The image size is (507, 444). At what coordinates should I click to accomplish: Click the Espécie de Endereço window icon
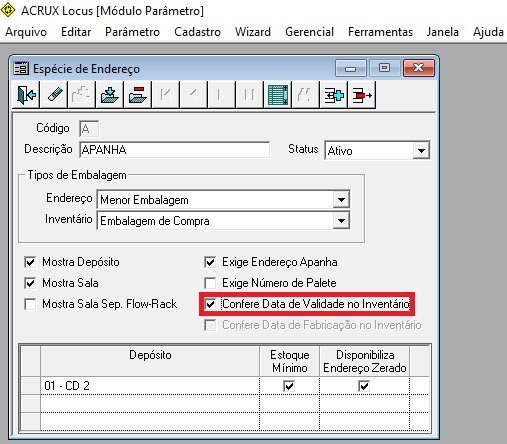21,69
